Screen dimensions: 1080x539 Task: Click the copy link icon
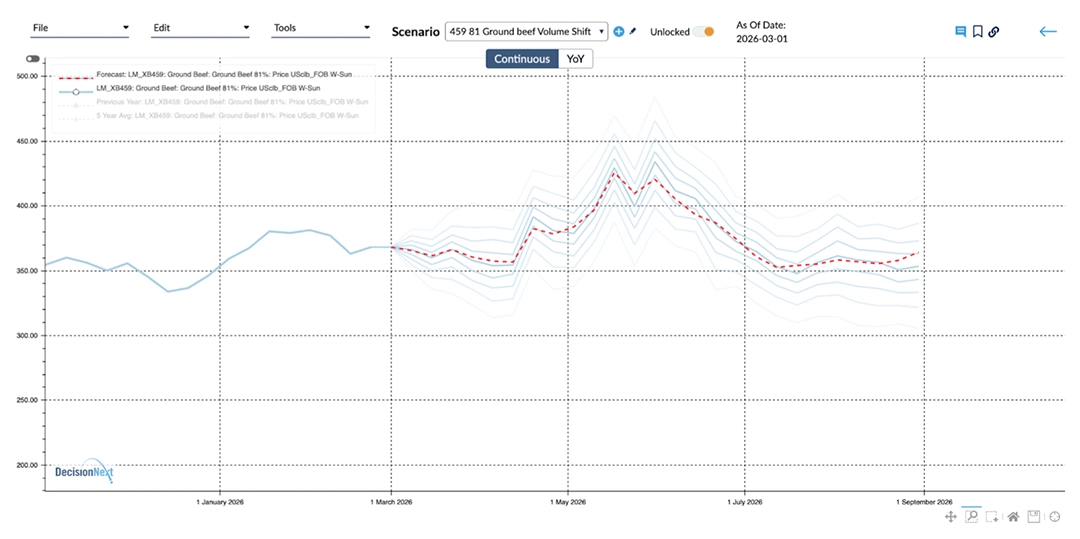pos(994,32)
